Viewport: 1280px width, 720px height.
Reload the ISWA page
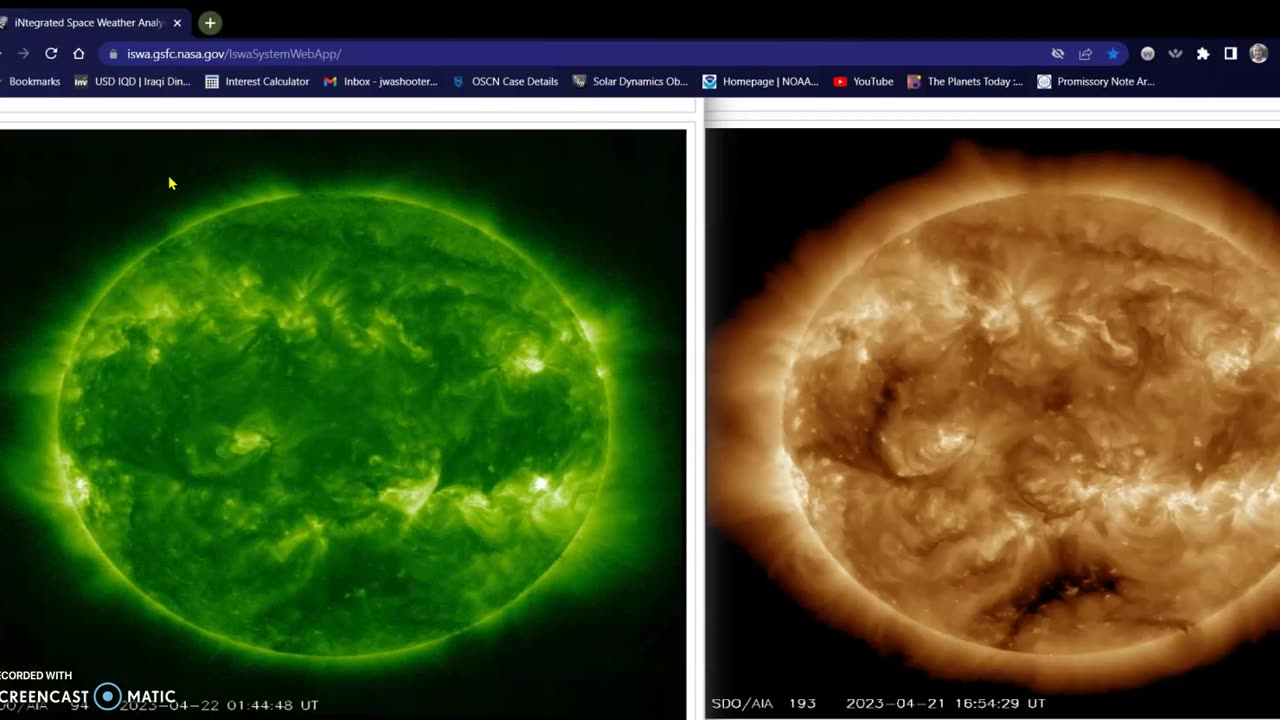point(51,54)
